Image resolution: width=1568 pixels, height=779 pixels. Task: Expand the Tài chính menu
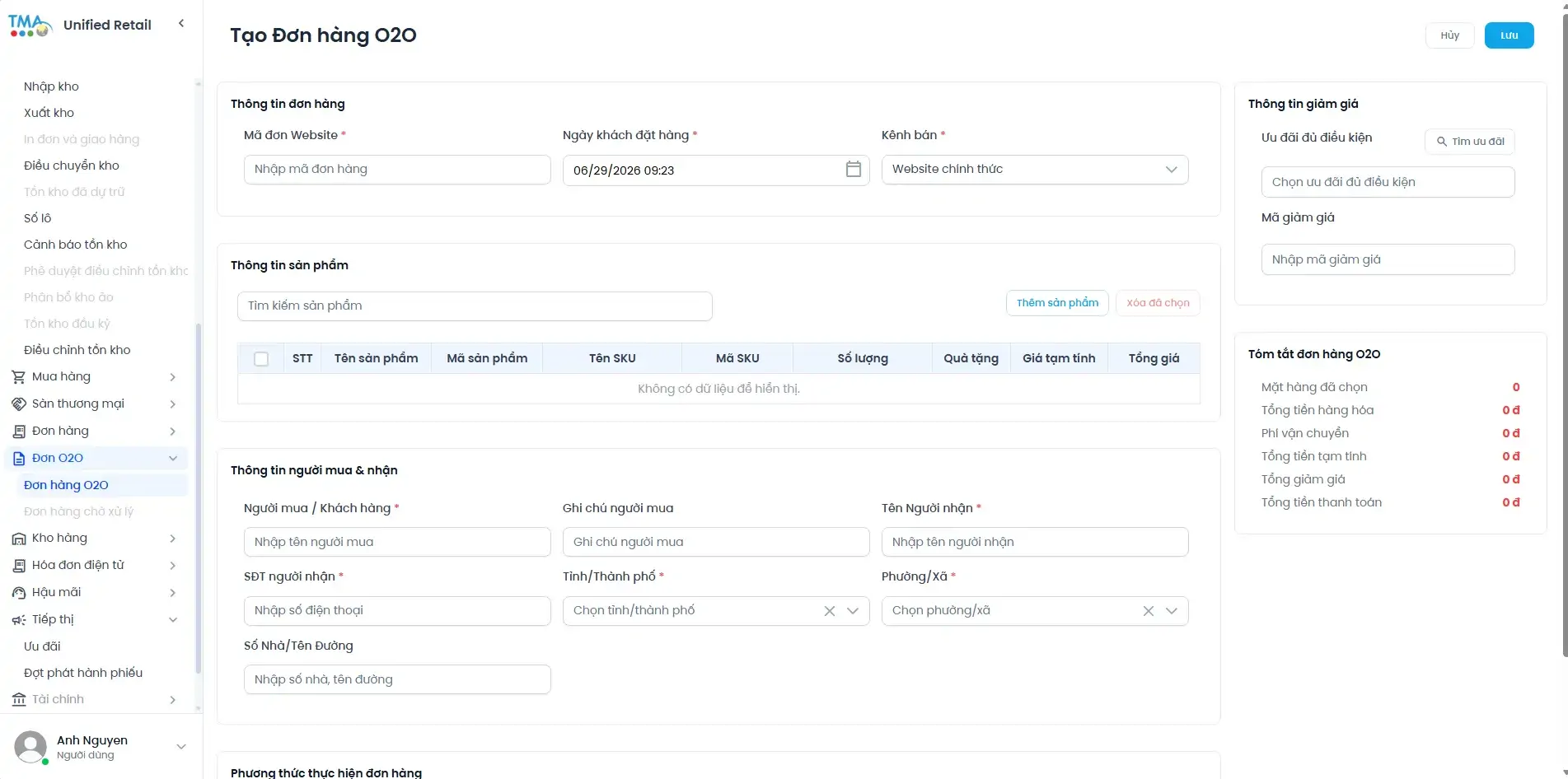173,700
